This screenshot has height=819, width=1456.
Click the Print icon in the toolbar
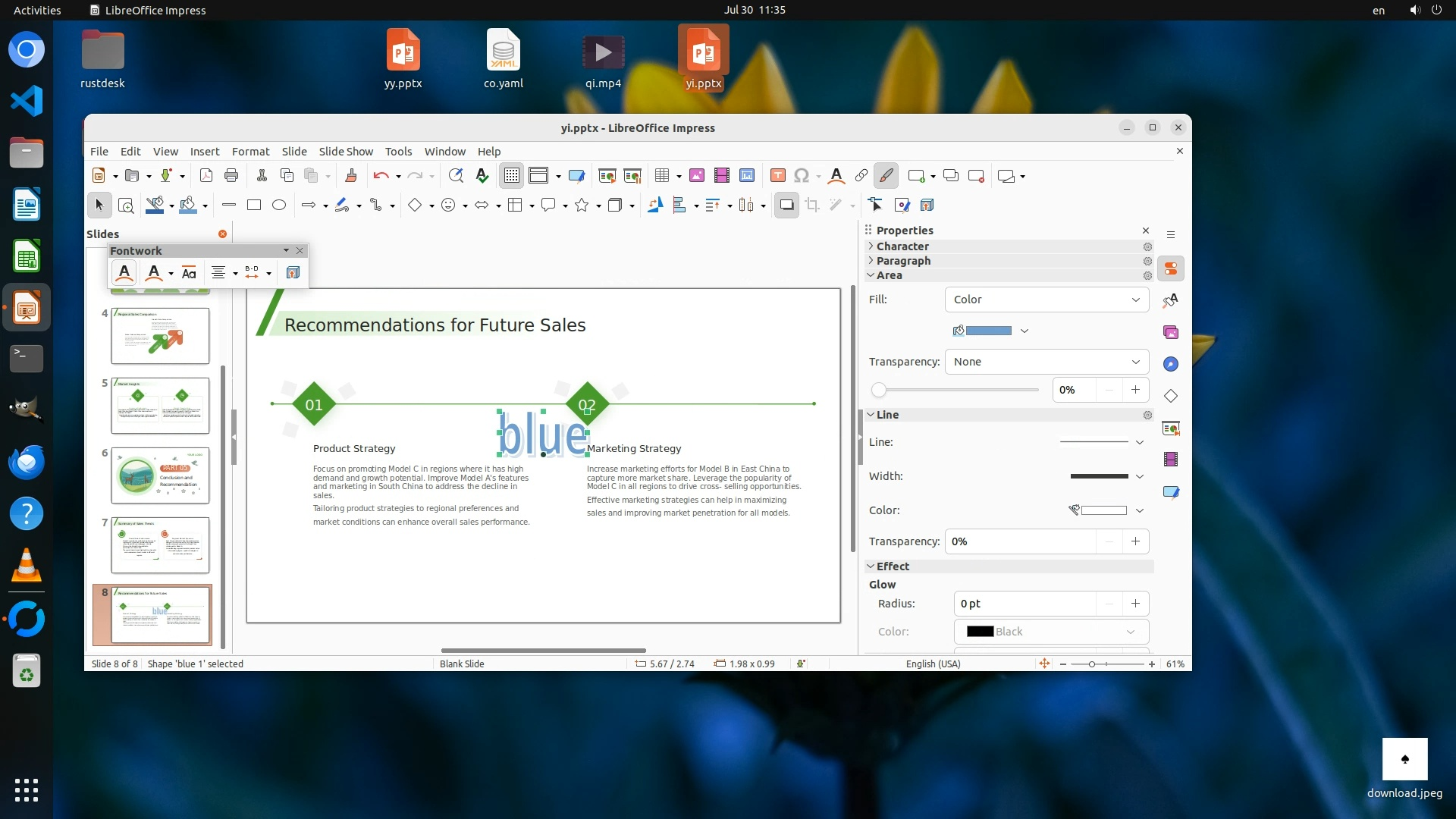pyautogui.click(x=231, y=176)
